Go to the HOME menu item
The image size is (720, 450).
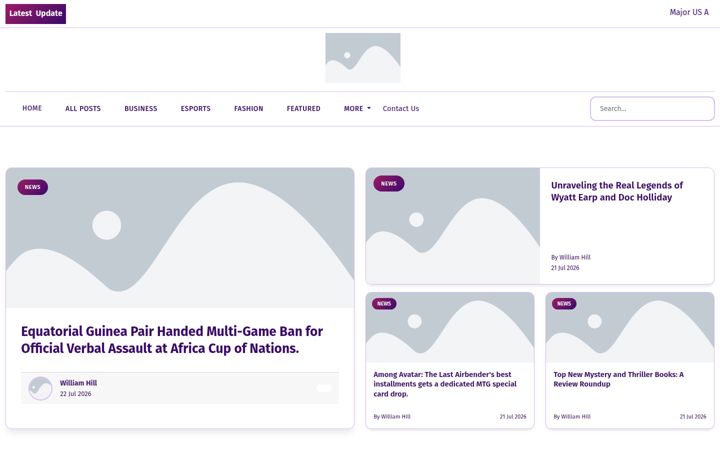click(32, 108)
